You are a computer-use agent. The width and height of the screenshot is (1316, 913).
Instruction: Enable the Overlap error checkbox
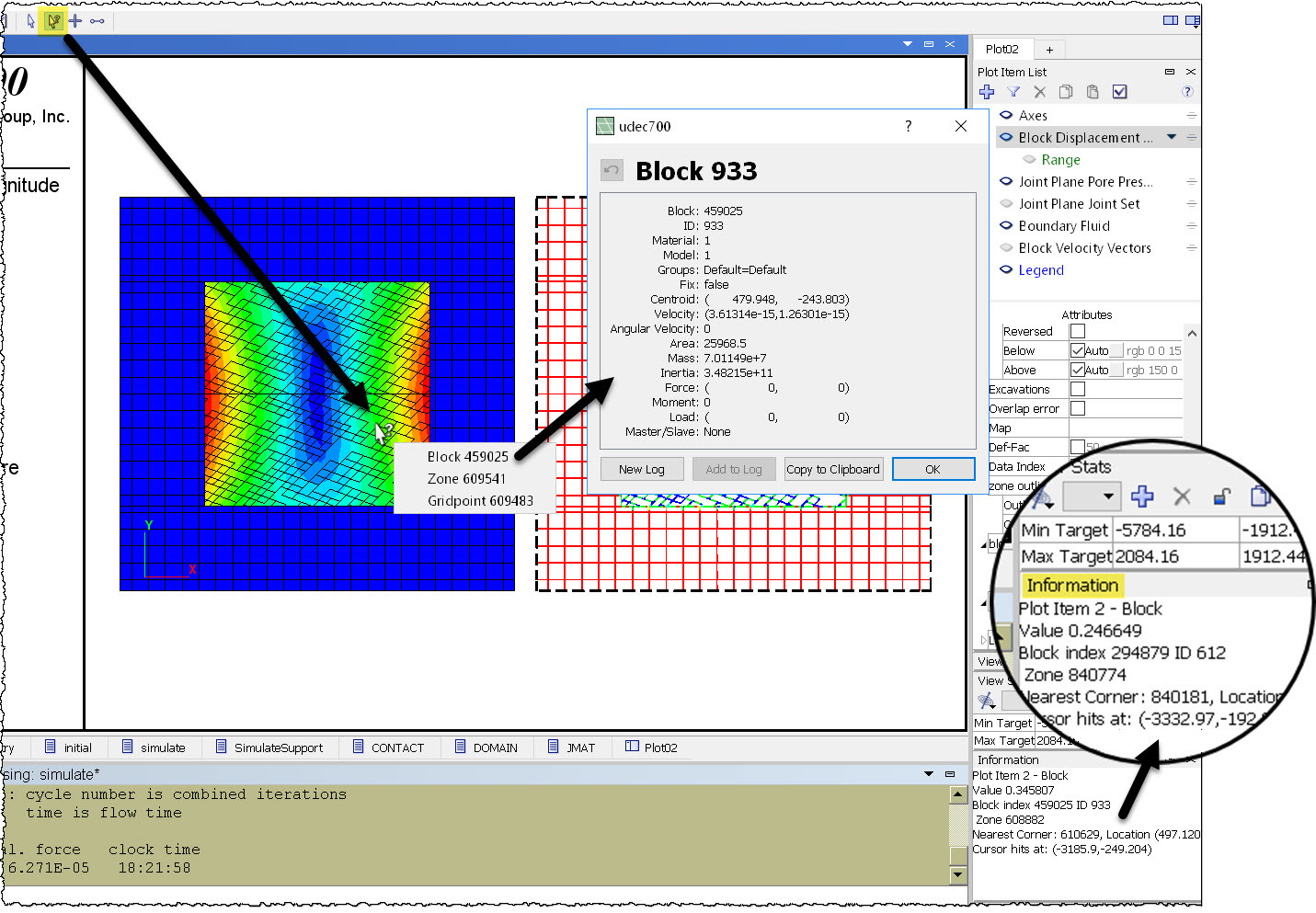click(1078, 408)
